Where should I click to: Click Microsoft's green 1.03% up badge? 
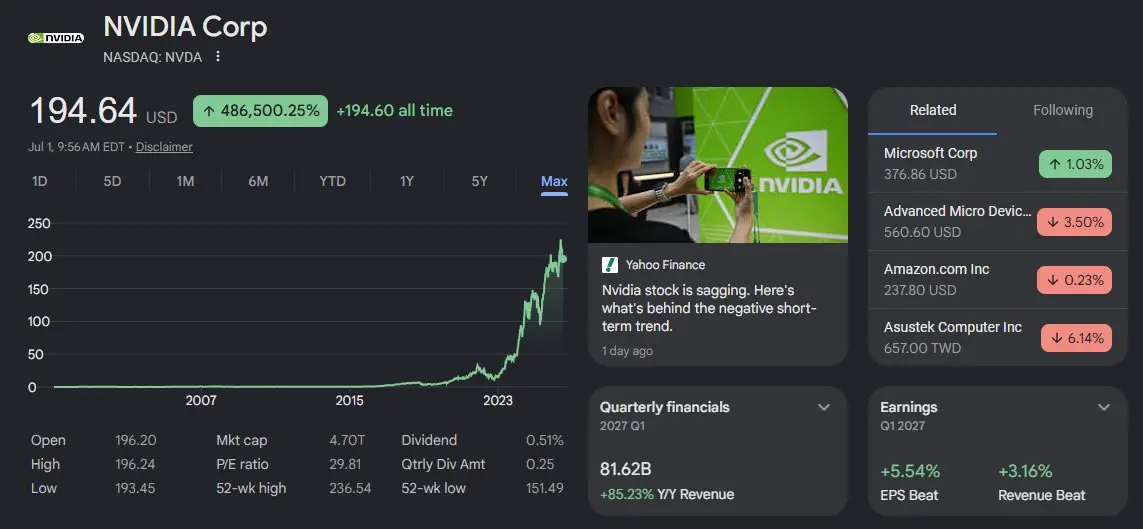(x=1075, y=164)
